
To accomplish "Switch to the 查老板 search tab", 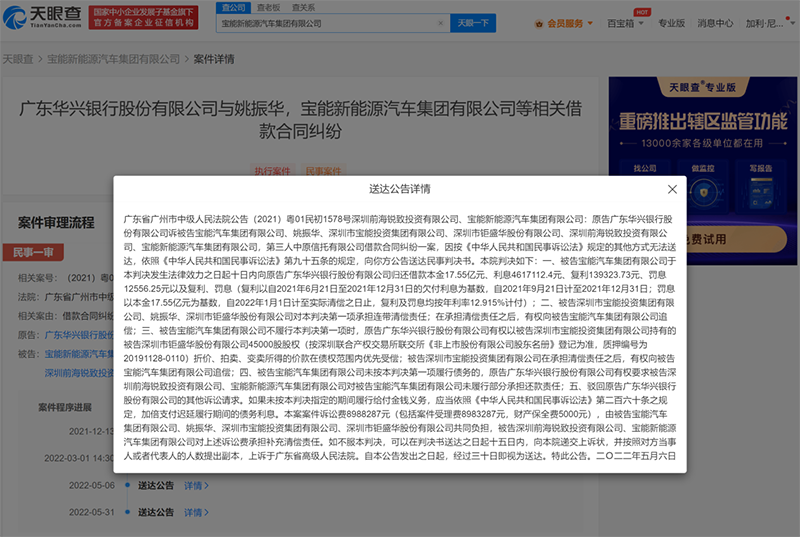I will coord(268,8).
